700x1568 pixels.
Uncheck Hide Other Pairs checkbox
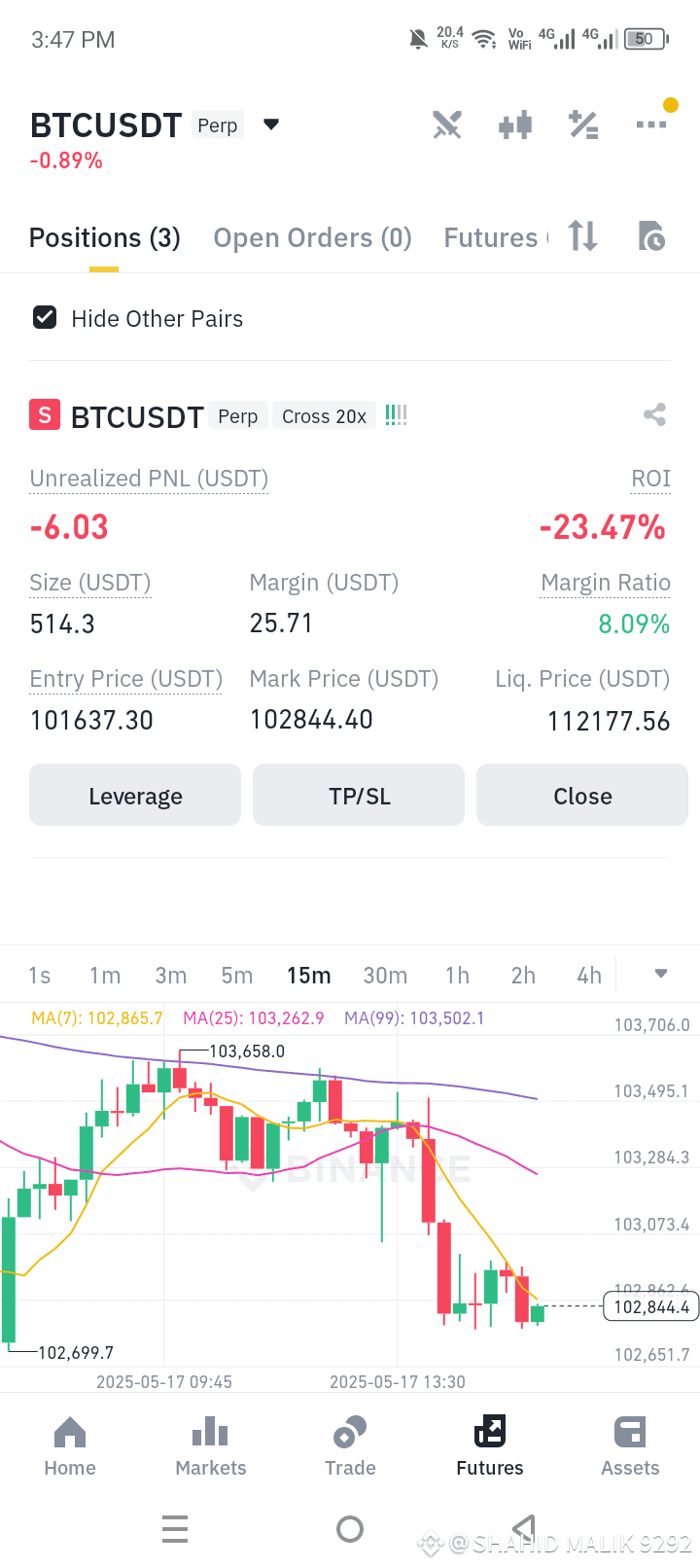(x=45, y=317)
